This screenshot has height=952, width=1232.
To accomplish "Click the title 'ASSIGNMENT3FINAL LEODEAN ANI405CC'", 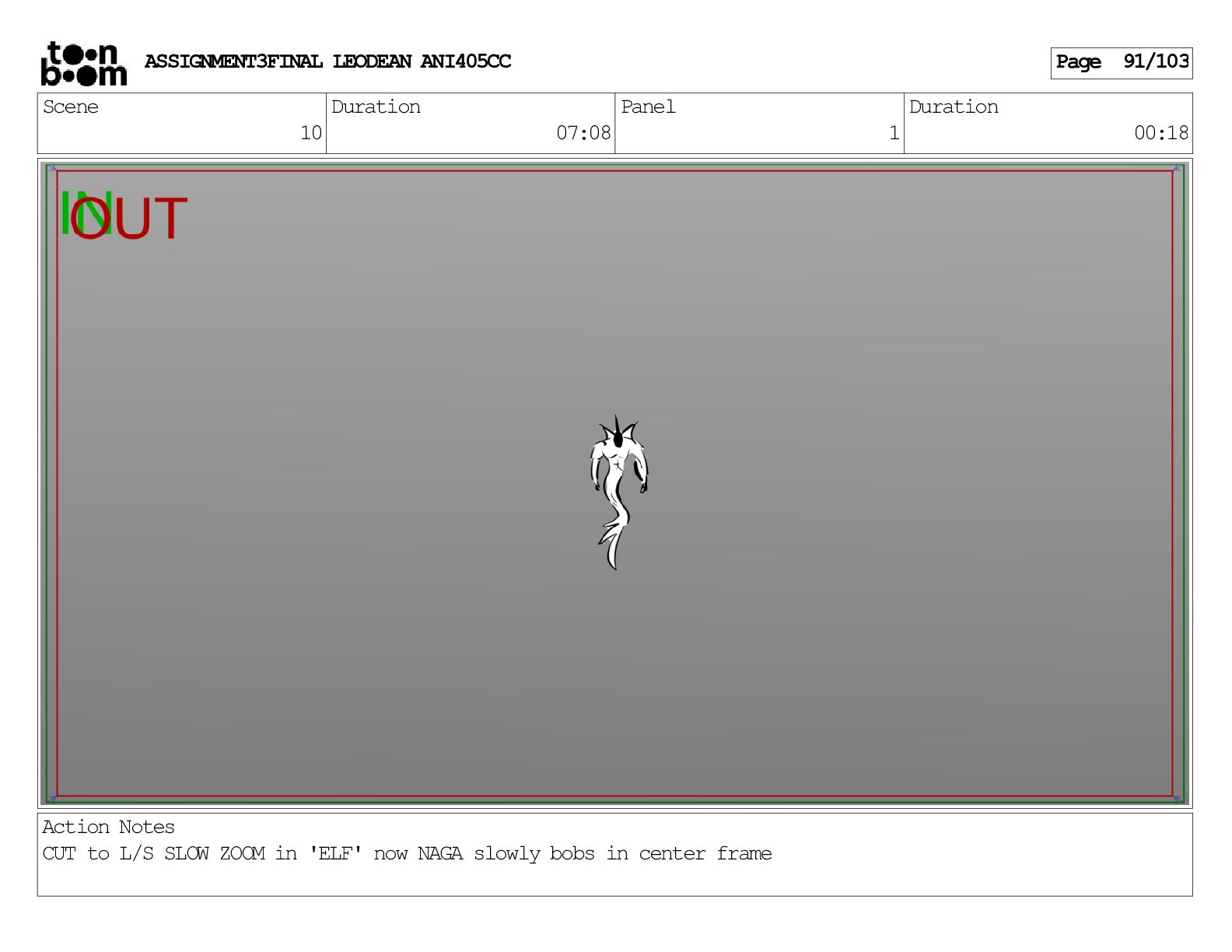I will pyautogui.click(x=327, y=61).
